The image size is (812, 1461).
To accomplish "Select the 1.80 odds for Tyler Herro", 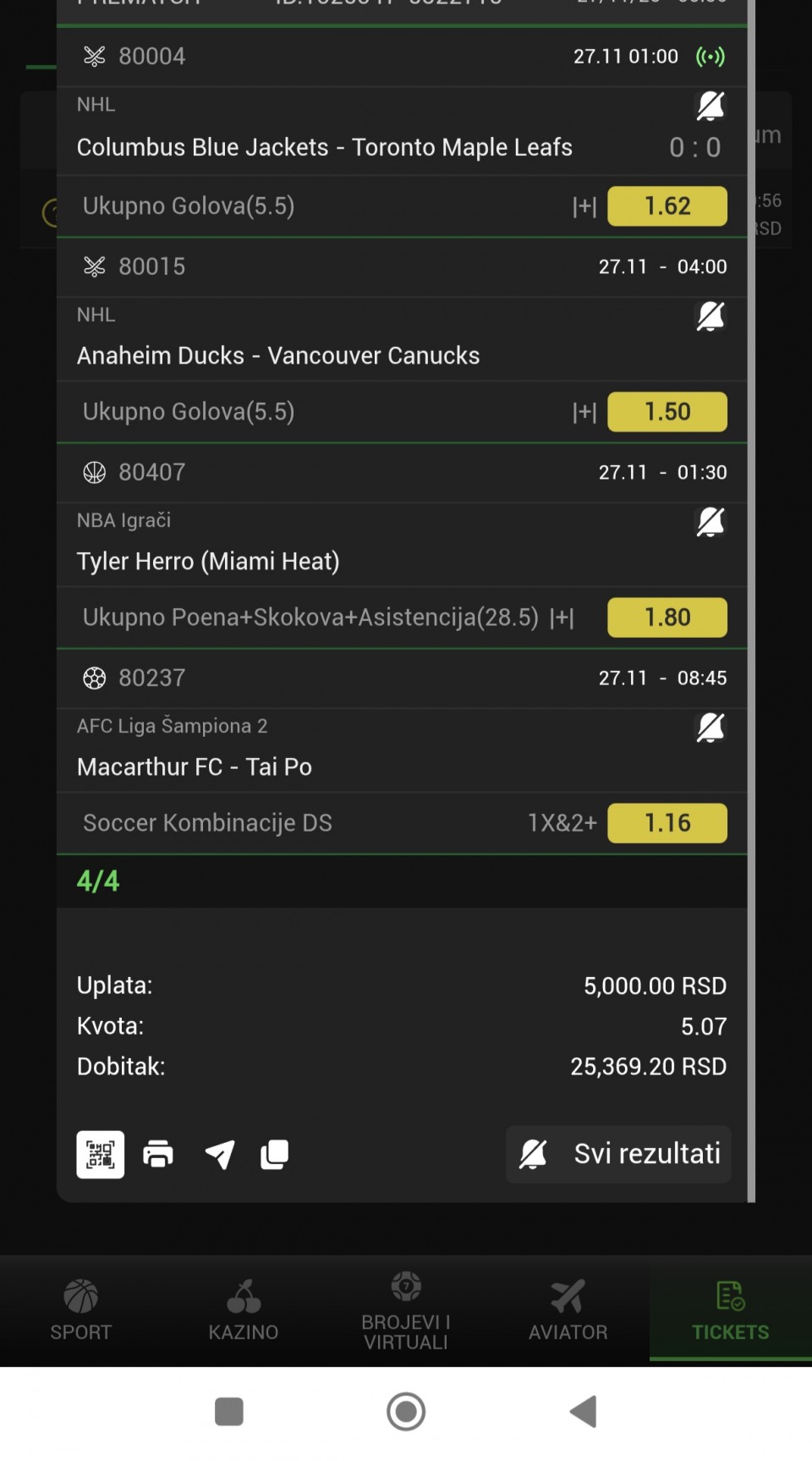I will 667,618.
